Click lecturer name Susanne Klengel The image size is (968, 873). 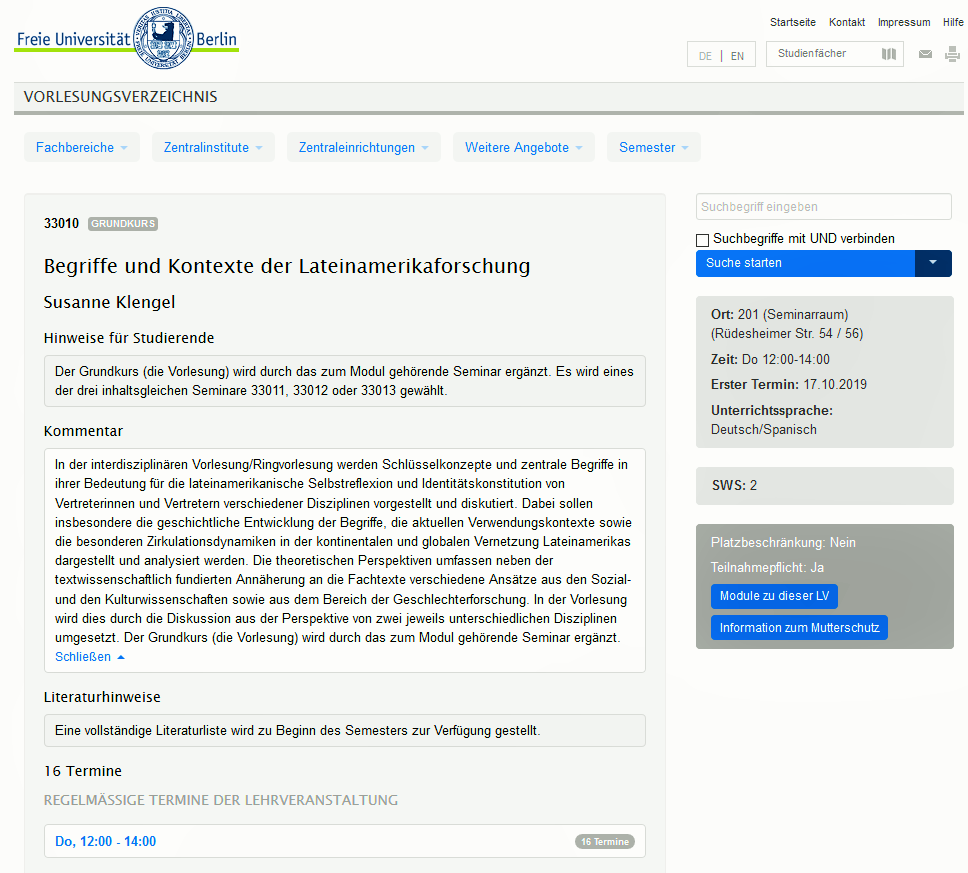(x=109, y=303)
